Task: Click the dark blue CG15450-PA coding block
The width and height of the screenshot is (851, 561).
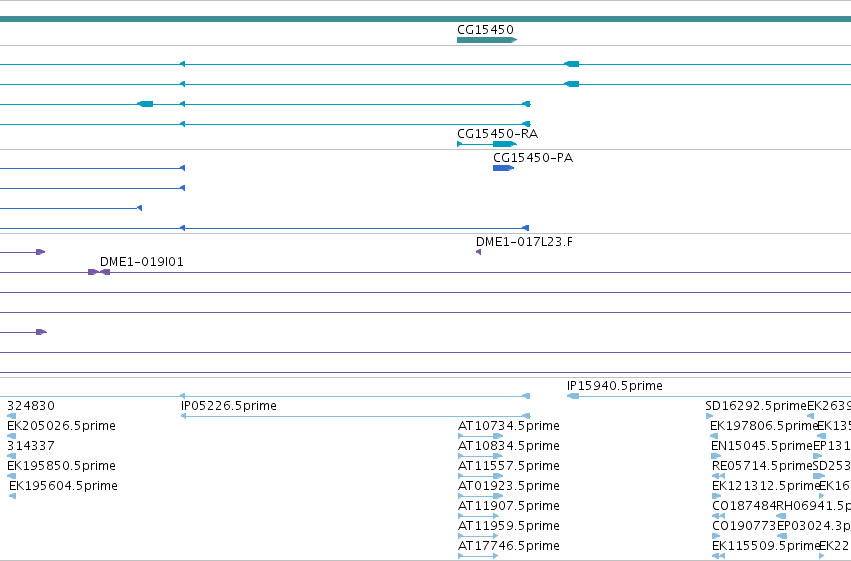Action: coord(503,168)
